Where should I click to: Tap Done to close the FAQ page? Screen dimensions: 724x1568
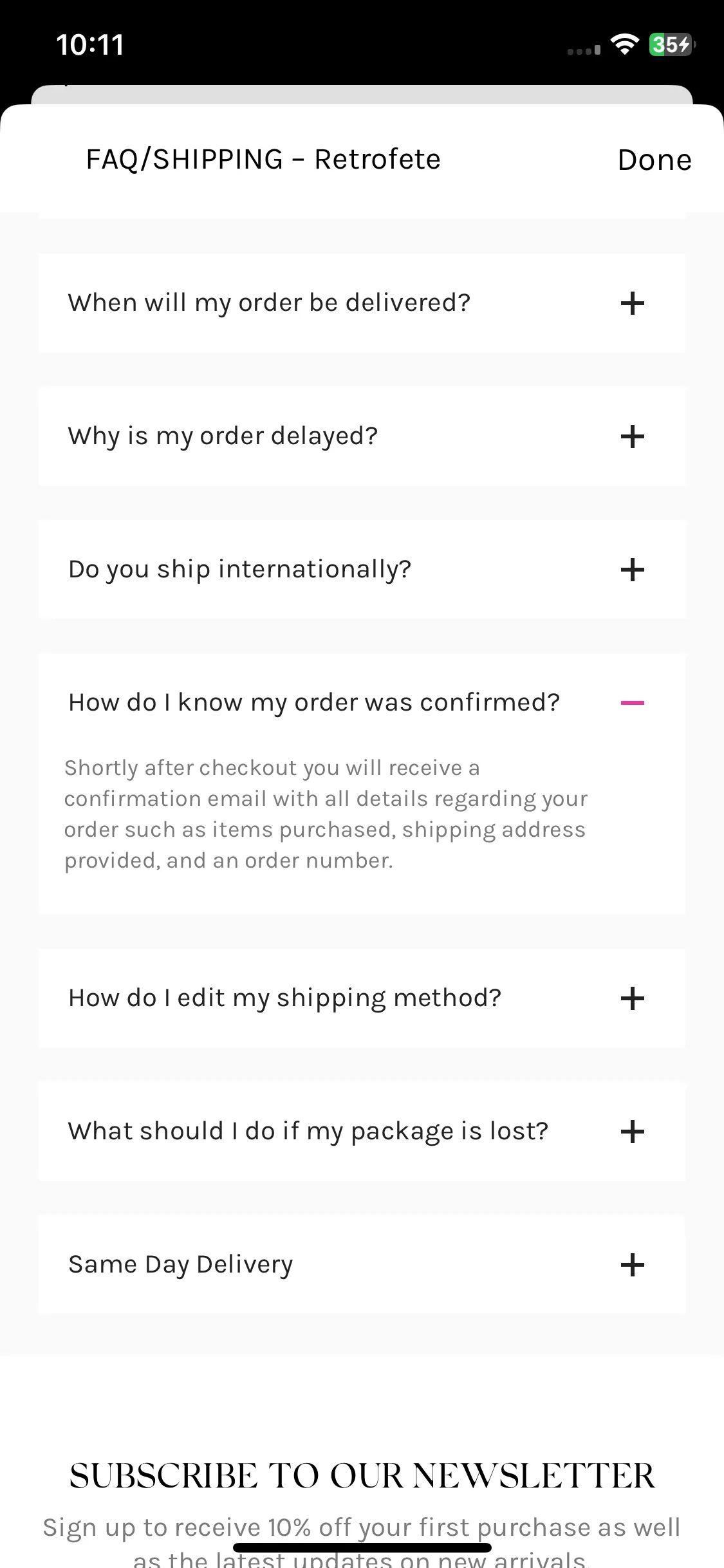(x=654, y=160)
